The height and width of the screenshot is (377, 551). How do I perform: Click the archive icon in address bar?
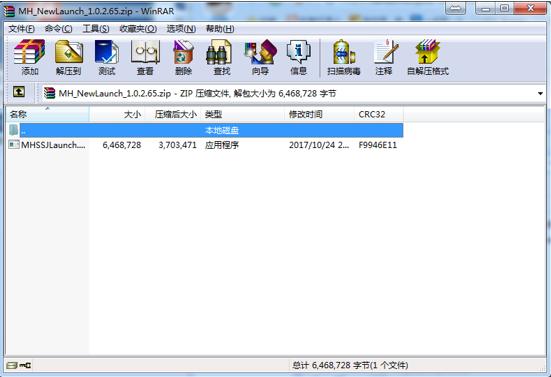pos(50,93)
